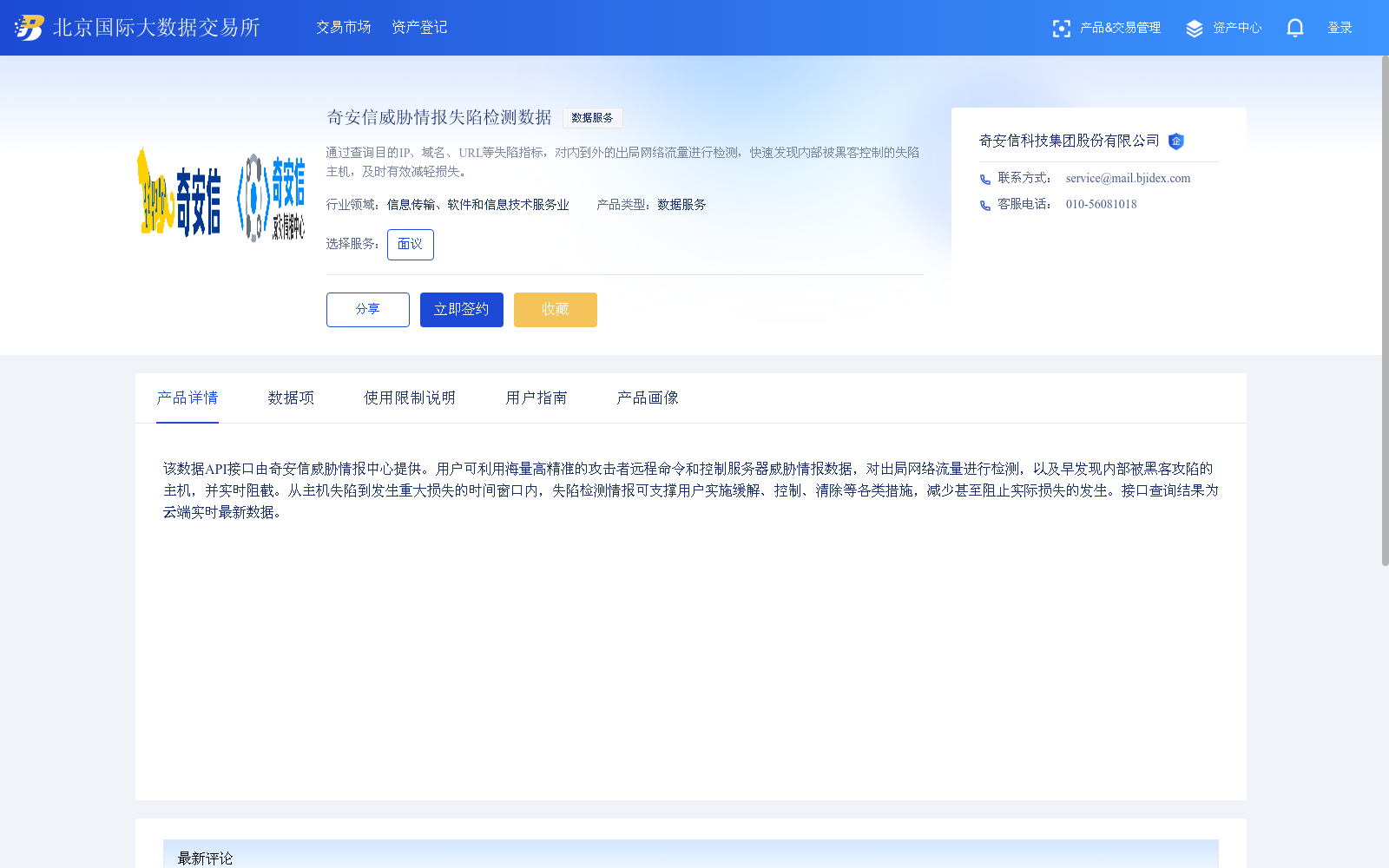Image resolution: width=1389 pixels, height=868 pixels.
Task: Select the 面议 service option
Action: click(411, 245)
